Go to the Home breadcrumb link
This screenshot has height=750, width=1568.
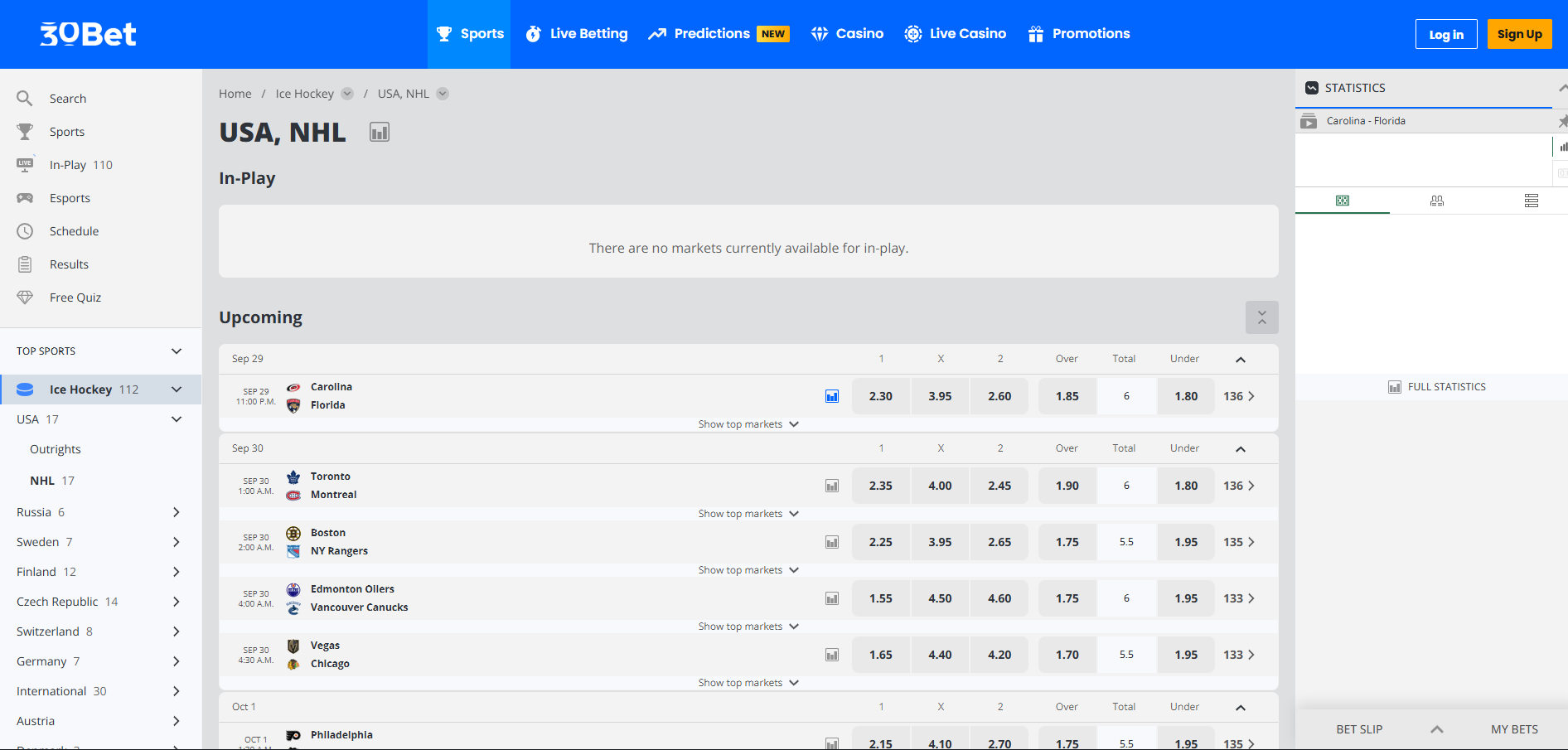click(235, 94)
